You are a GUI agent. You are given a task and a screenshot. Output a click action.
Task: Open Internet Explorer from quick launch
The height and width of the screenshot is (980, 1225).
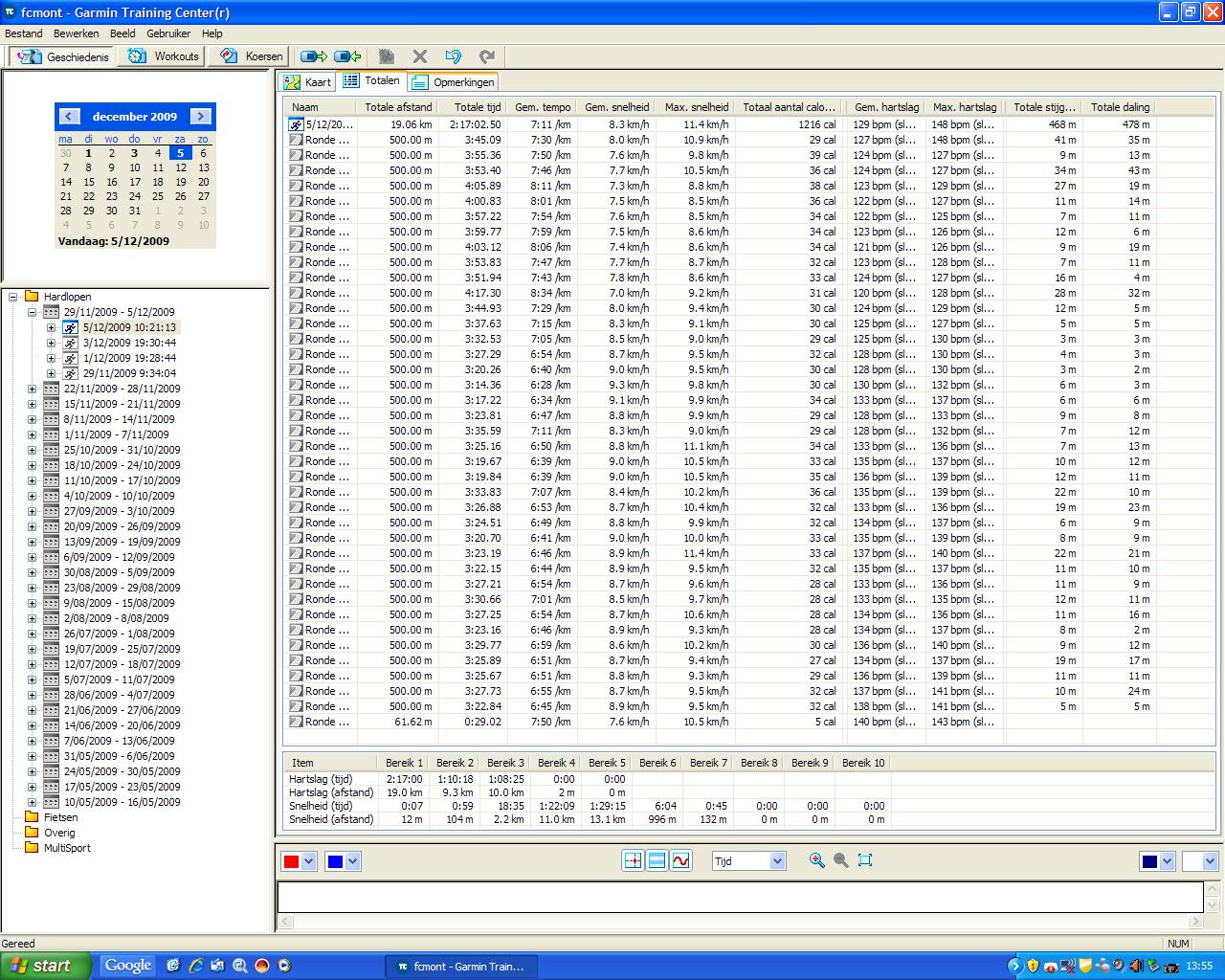195,966
